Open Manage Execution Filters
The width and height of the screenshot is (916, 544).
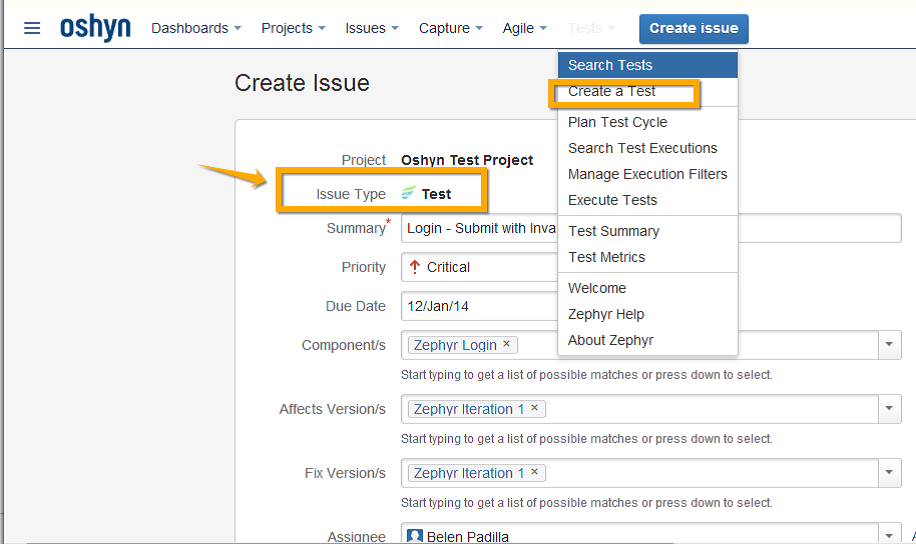coord(648,174)
